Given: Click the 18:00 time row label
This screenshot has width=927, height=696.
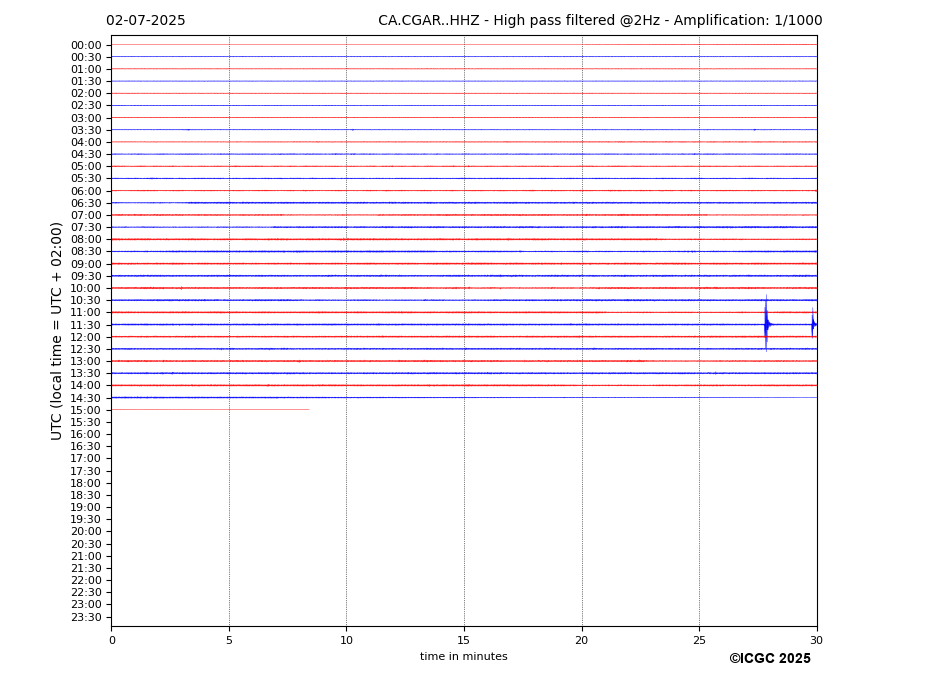Looking at the screenshot, I should 86,483.
